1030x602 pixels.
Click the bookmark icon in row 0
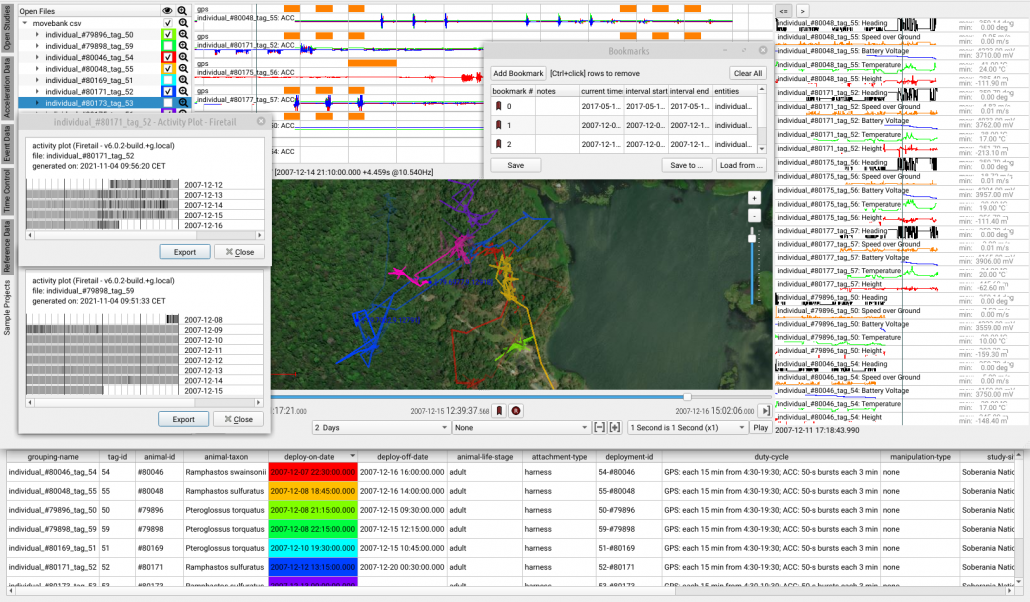(499, 106)
